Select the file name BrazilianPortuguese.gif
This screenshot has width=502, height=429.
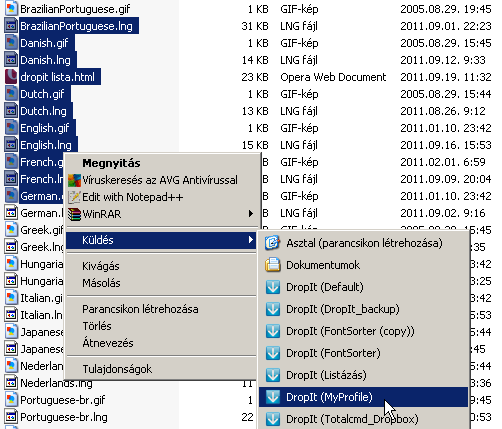tap(75, 9)
